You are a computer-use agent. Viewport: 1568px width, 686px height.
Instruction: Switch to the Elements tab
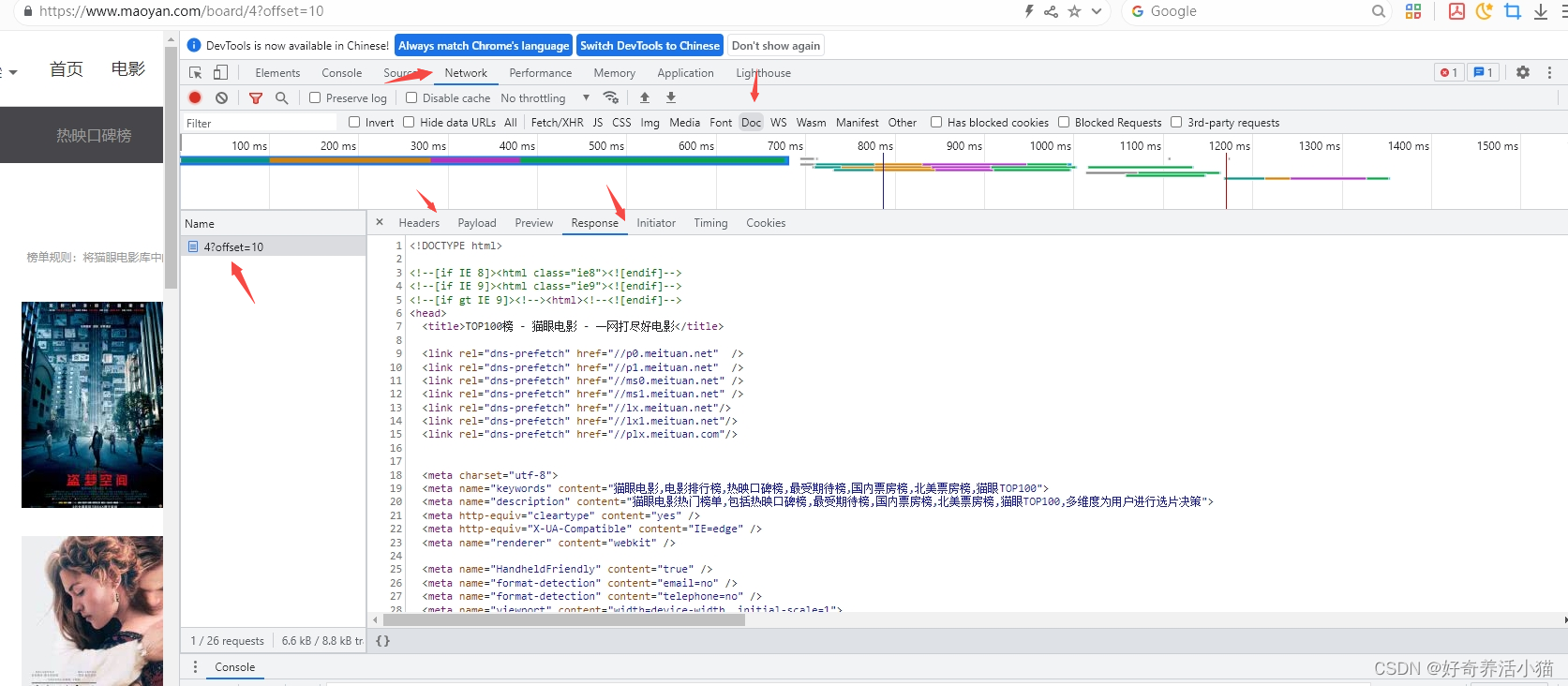point(277,73)
